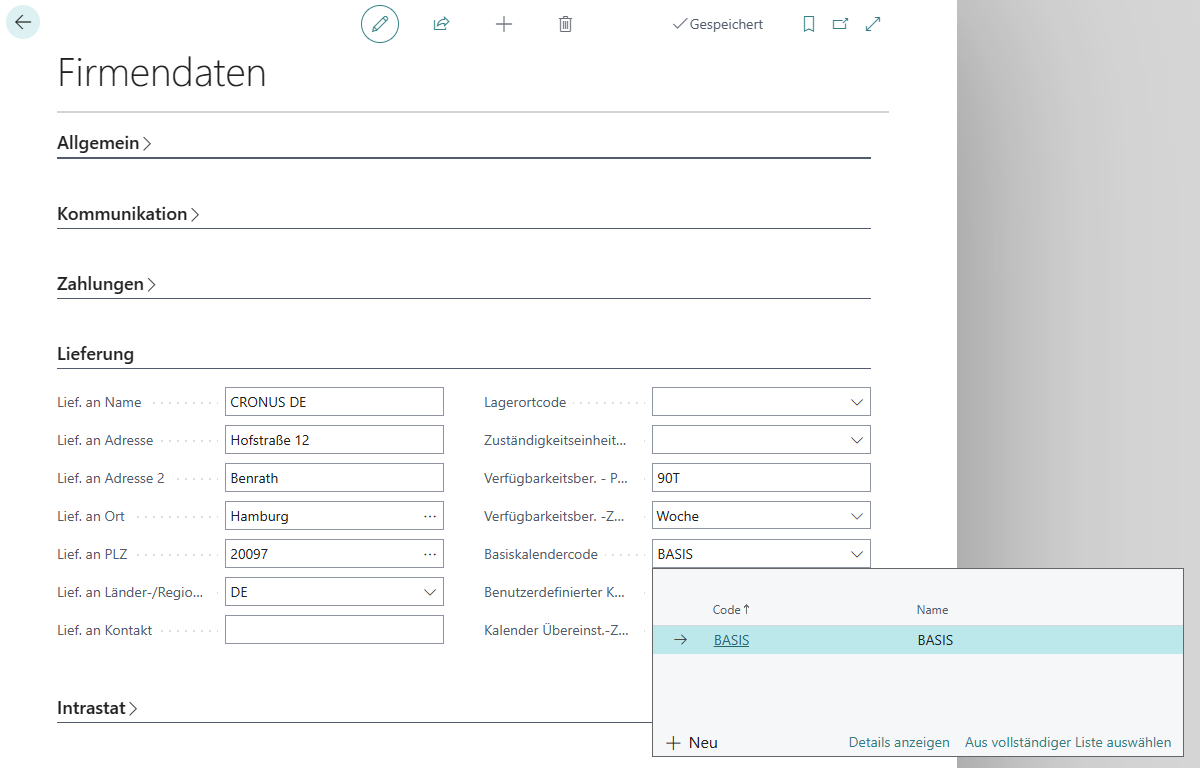
Task: Open page in new window icon
Action: (840, 24)
